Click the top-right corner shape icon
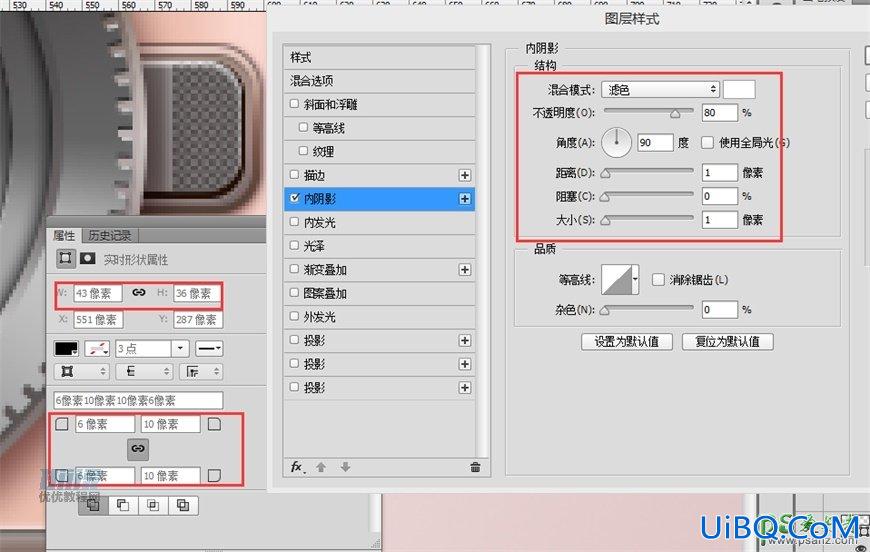870x552 pixels. (214, 424)
